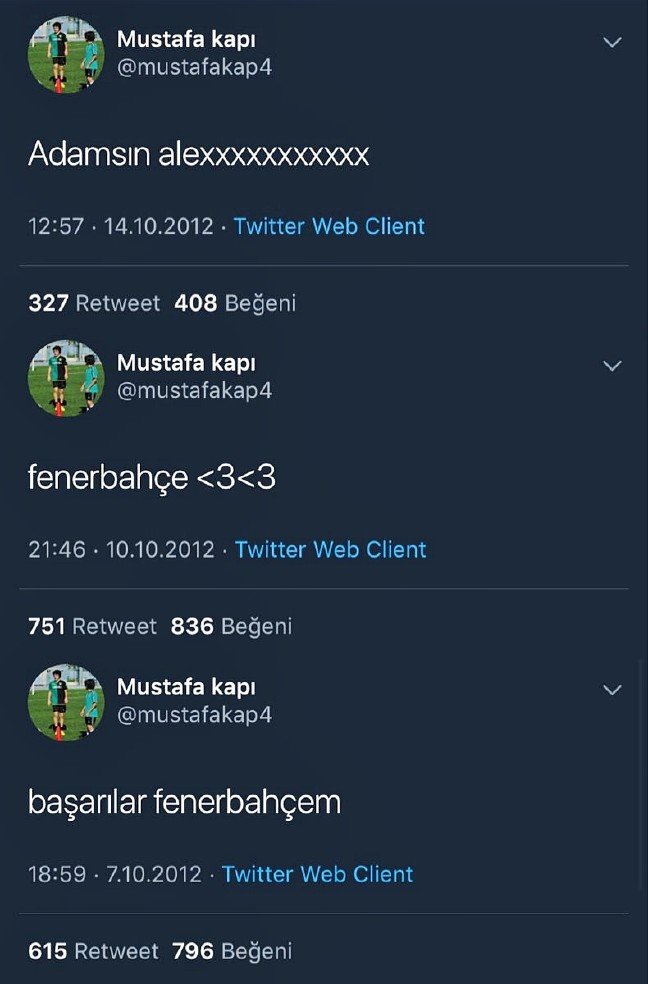Click the Twitter Web Client link dated 14.10.2012
Viewport: 648px width, 984px height.
(x=329, y=226)
